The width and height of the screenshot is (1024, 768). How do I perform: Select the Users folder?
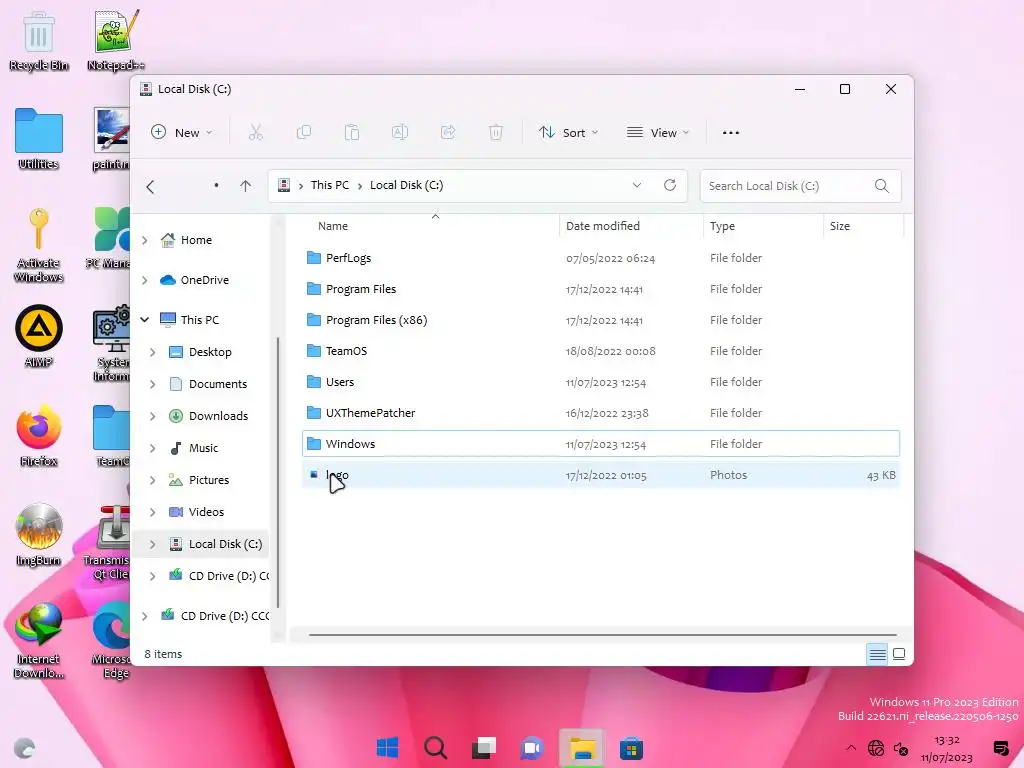[x=601, y=382]
